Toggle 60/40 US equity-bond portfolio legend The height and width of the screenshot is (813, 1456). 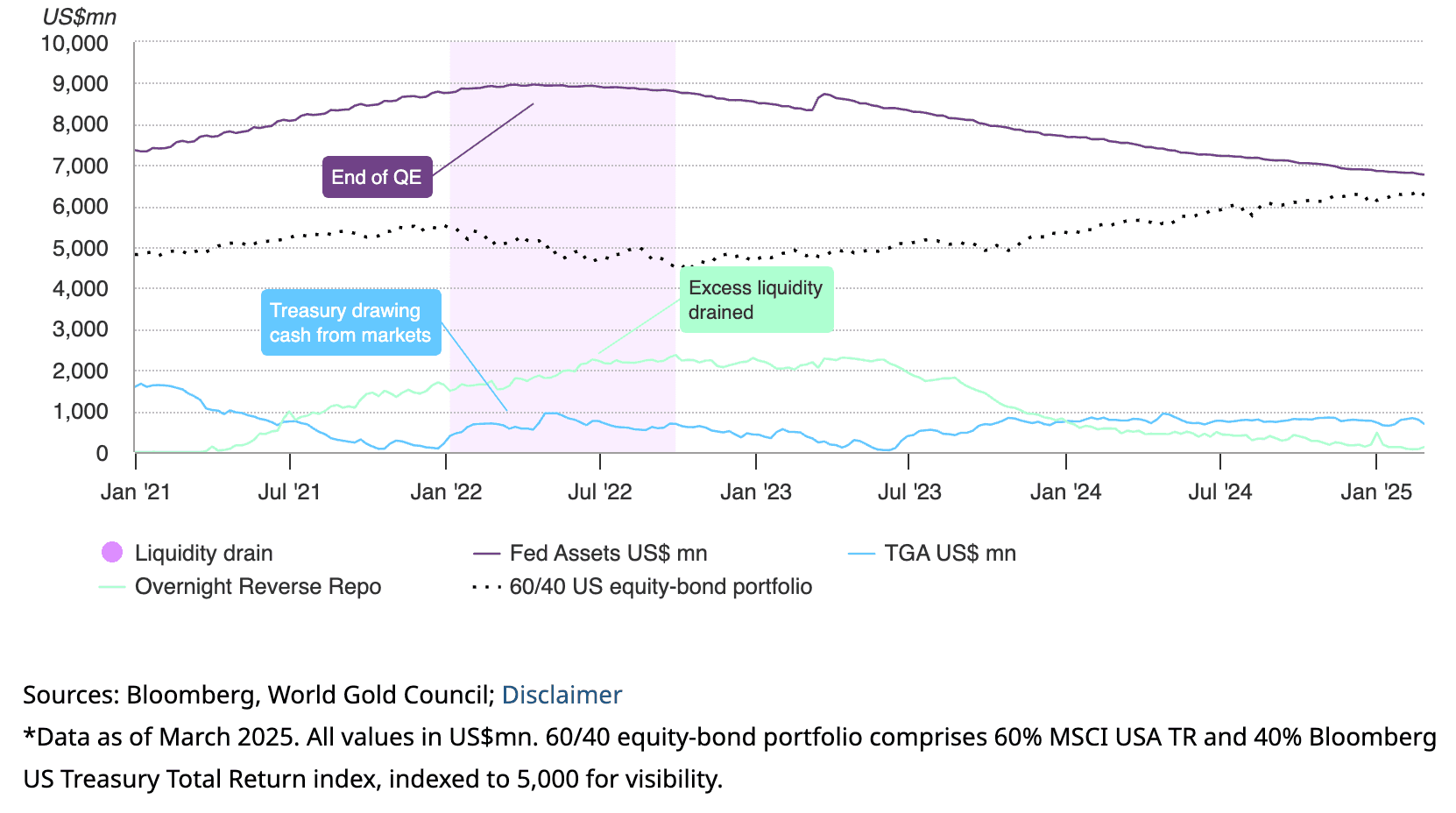[661, 586]
